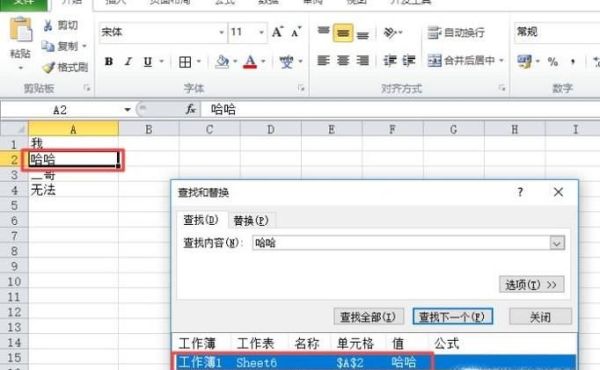Switch to the 替换 tab
Image resolution: width=600 pixels, height=370 pixels.
[x=251, y=221]
